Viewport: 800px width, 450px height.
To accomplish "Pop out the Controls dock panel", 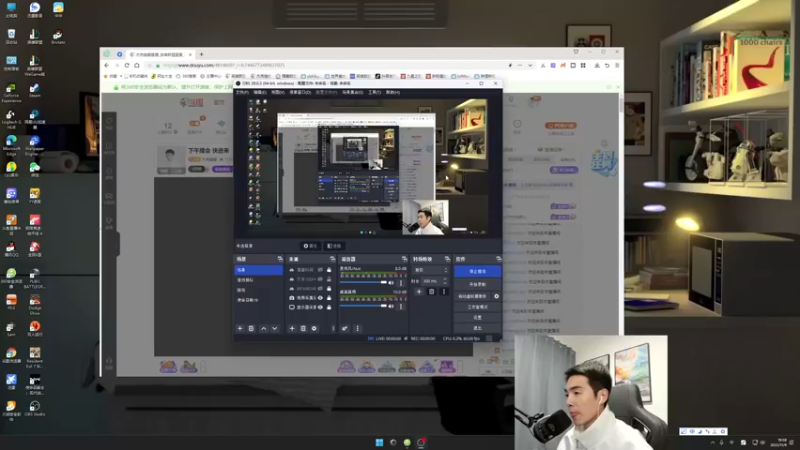I will tap(499, 259).
